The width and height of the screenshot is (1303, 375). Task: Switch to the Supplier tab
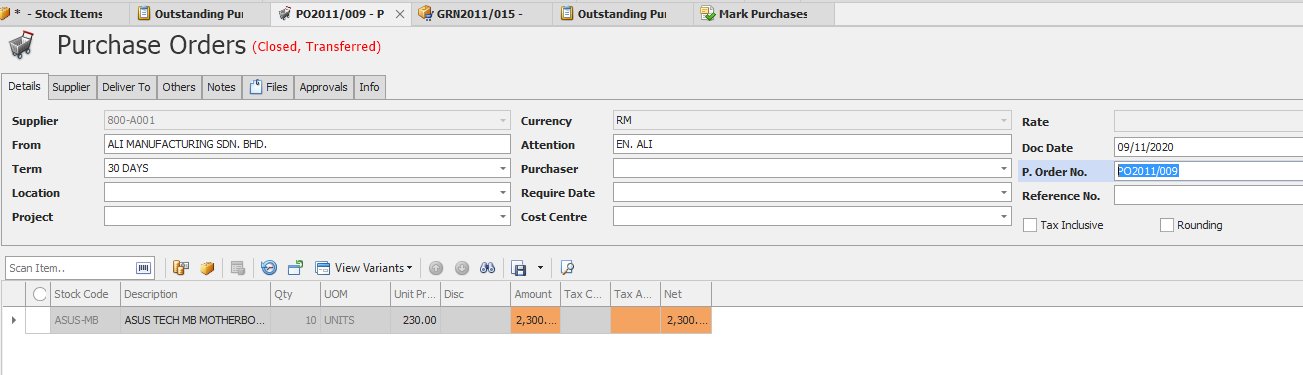[71, 87]
